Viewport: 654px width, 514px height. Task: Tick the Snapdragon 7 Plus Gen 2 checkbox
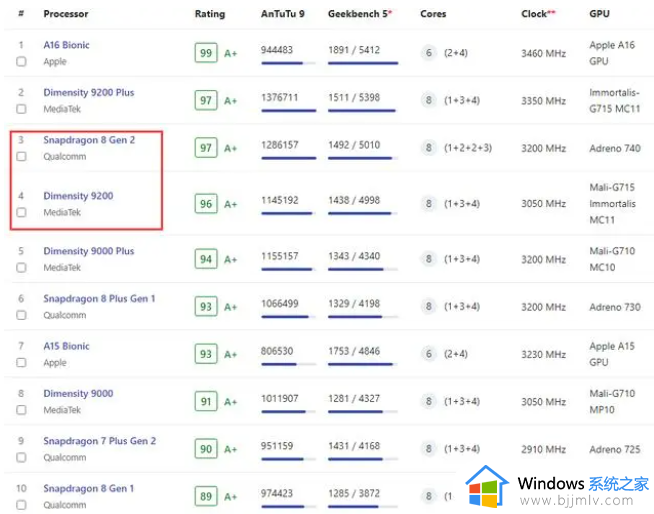pos(21,458)
